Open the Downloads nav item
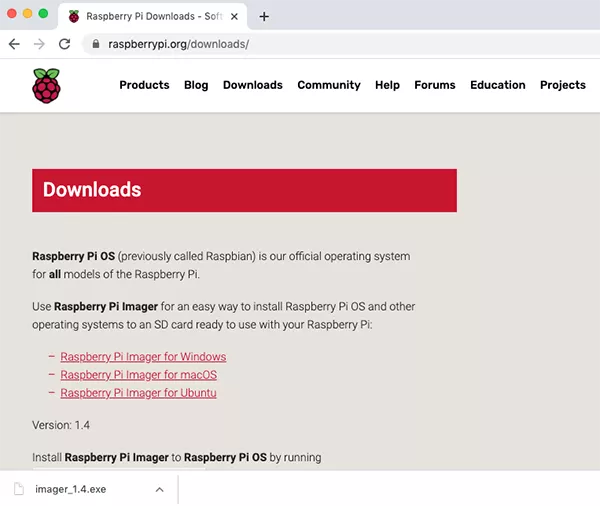Viewport: 600px width, 506px height. click(x=252, y=85)
